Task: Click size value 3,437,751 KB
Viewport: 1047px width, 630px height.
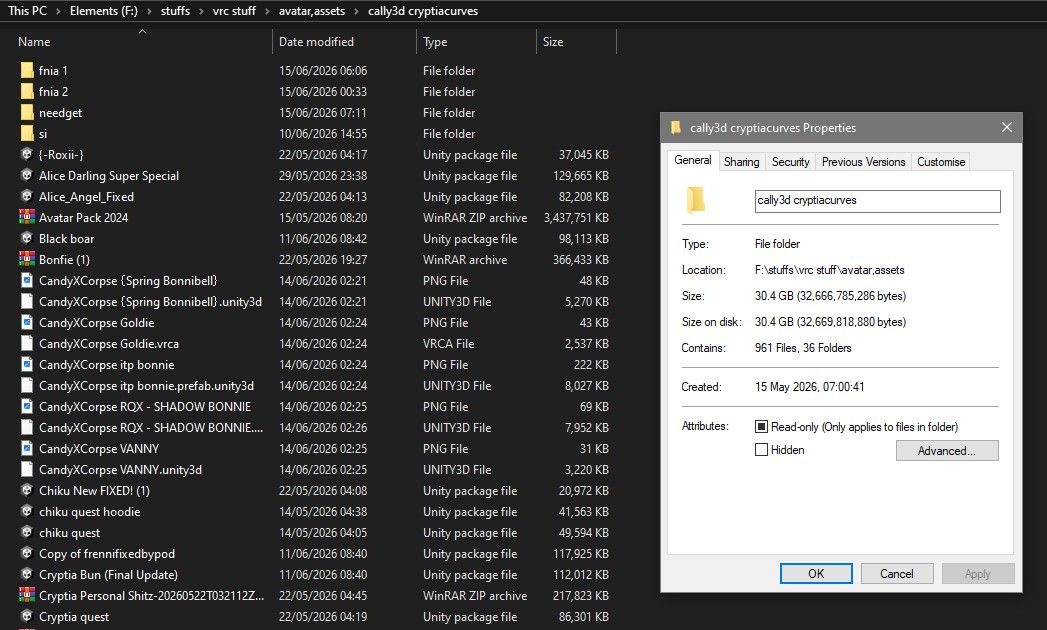Action: point(576,218)
